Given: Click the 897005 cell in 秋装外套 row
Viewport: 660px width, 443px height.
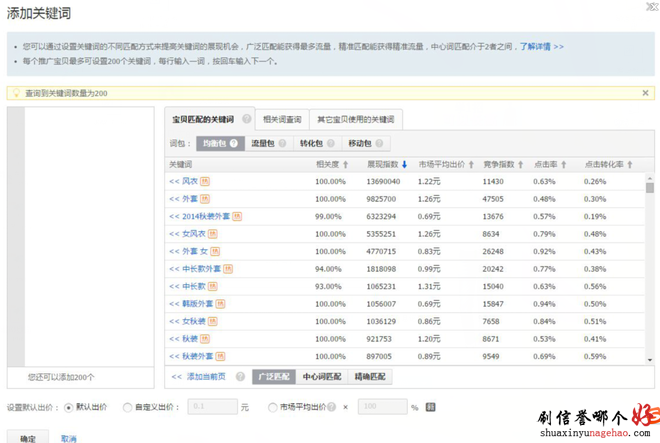Looking at the screenshot, I should (379, 356).
